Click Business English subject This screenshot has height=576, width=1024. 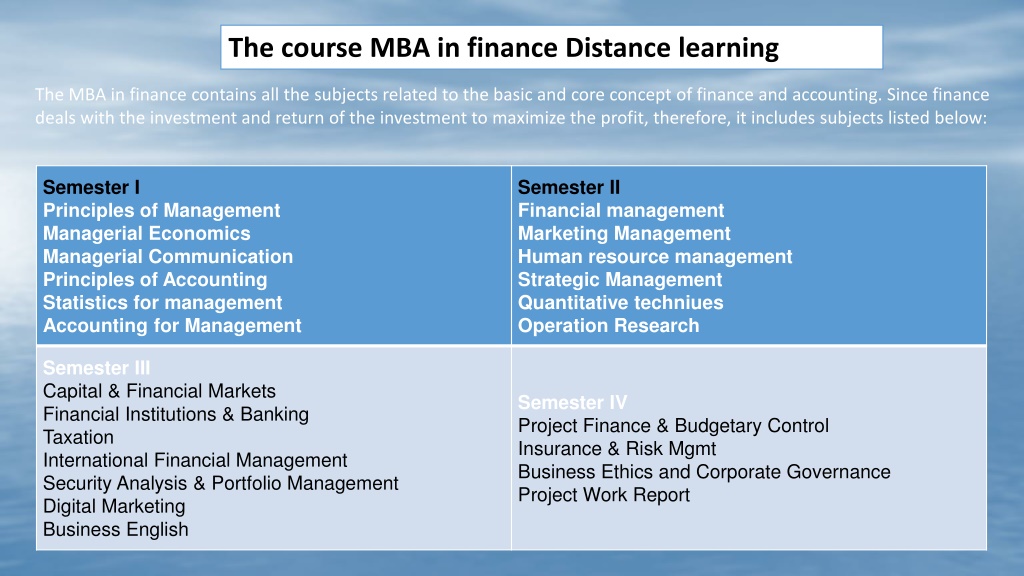pos(116,530)
